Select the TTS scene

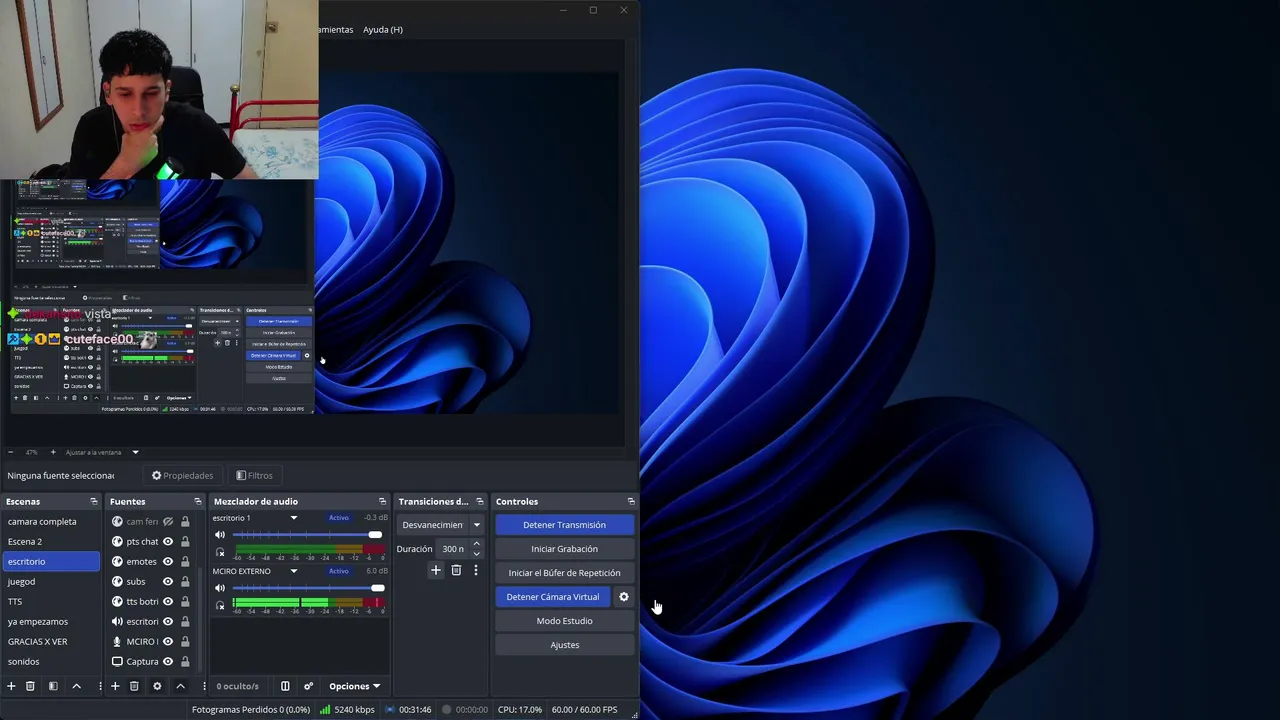(50, 601)
